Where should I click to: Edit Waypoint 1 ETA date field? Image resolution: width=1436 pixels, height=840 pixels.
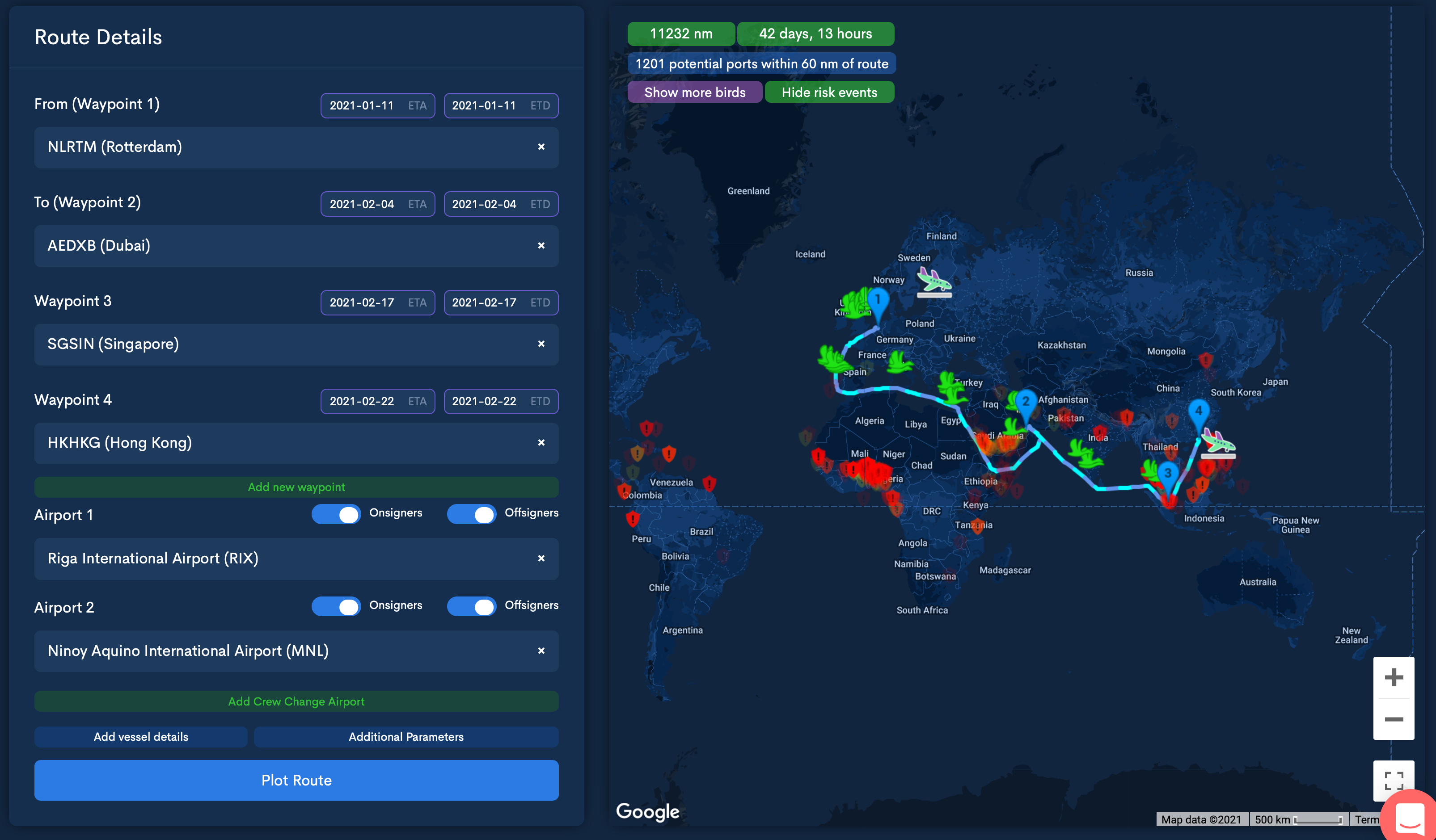coord(377,105)
